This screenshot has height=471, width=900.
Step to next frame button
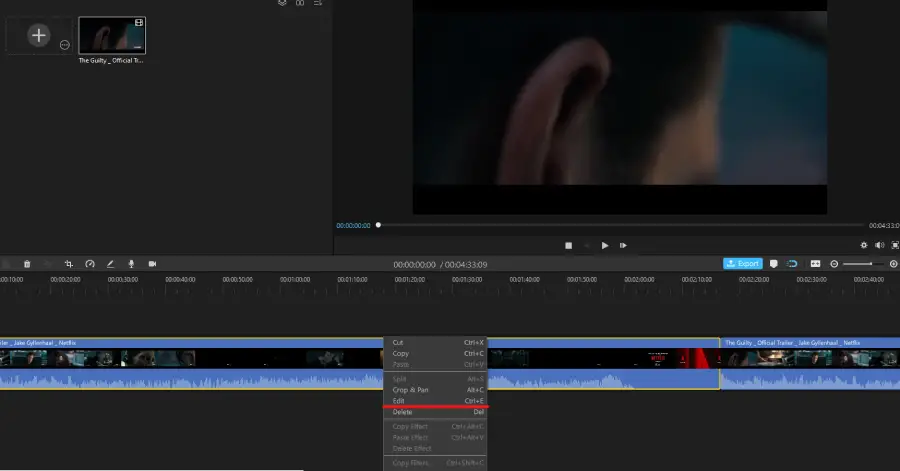[x=623, y=246]
